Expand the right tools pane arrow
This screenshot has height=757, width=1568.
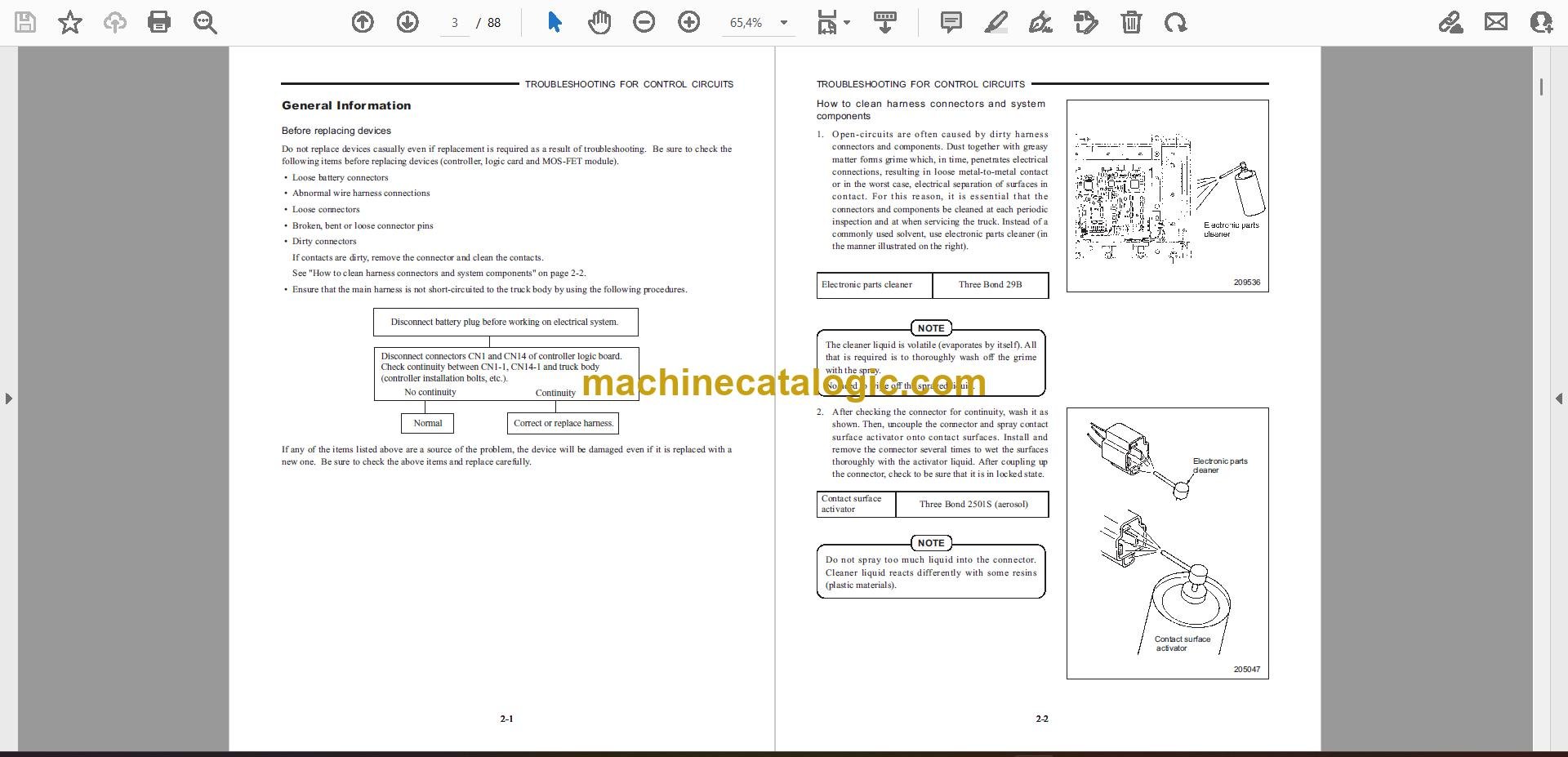[1558, 399]
